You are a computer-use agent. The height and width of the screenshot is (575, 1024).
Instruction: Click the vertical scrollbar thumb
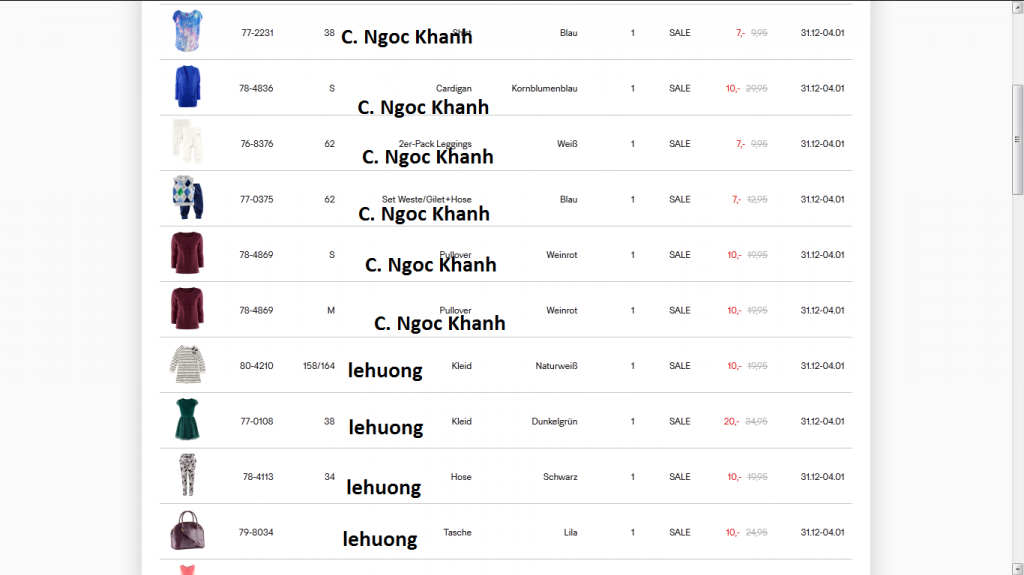tap(1017, 140)
